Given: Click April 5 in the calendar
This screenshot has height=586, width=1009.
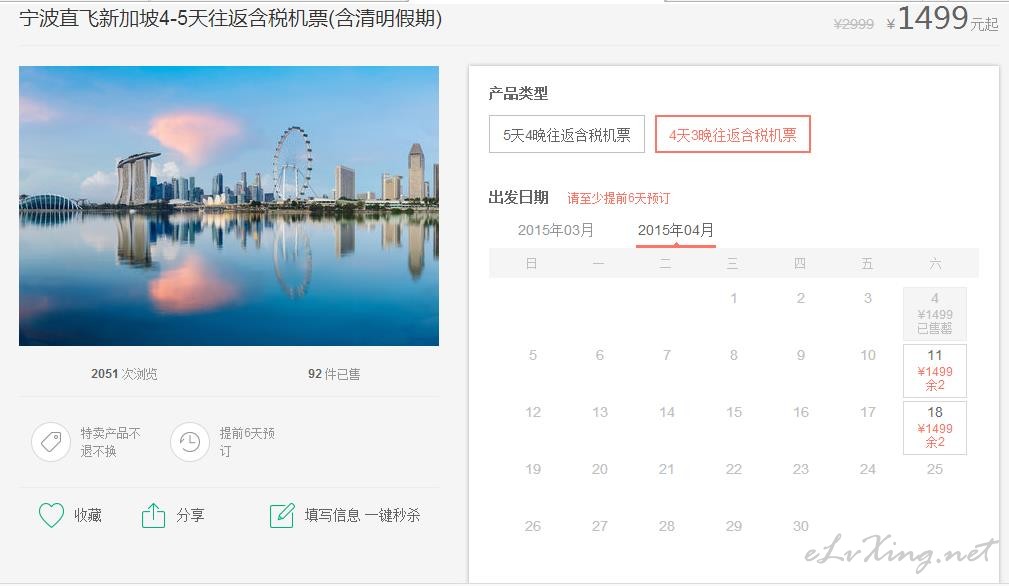Looking at the screenshot, I should pyautogui.click(x=533, y=355).
